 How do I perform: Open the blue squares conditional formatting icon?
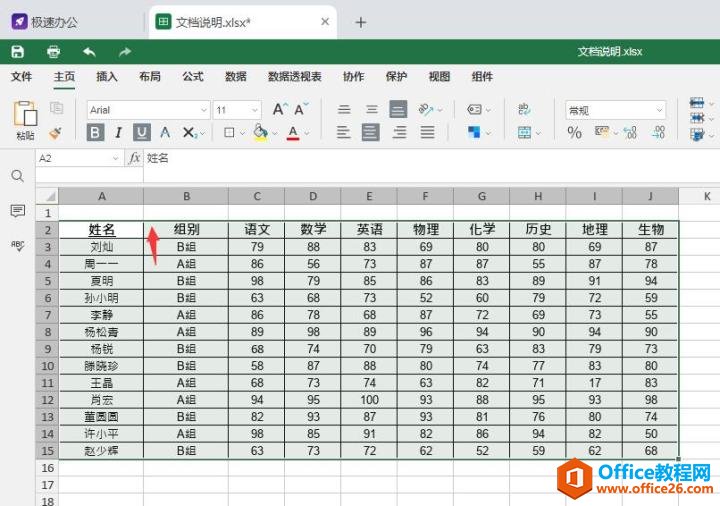click(474, 132)
